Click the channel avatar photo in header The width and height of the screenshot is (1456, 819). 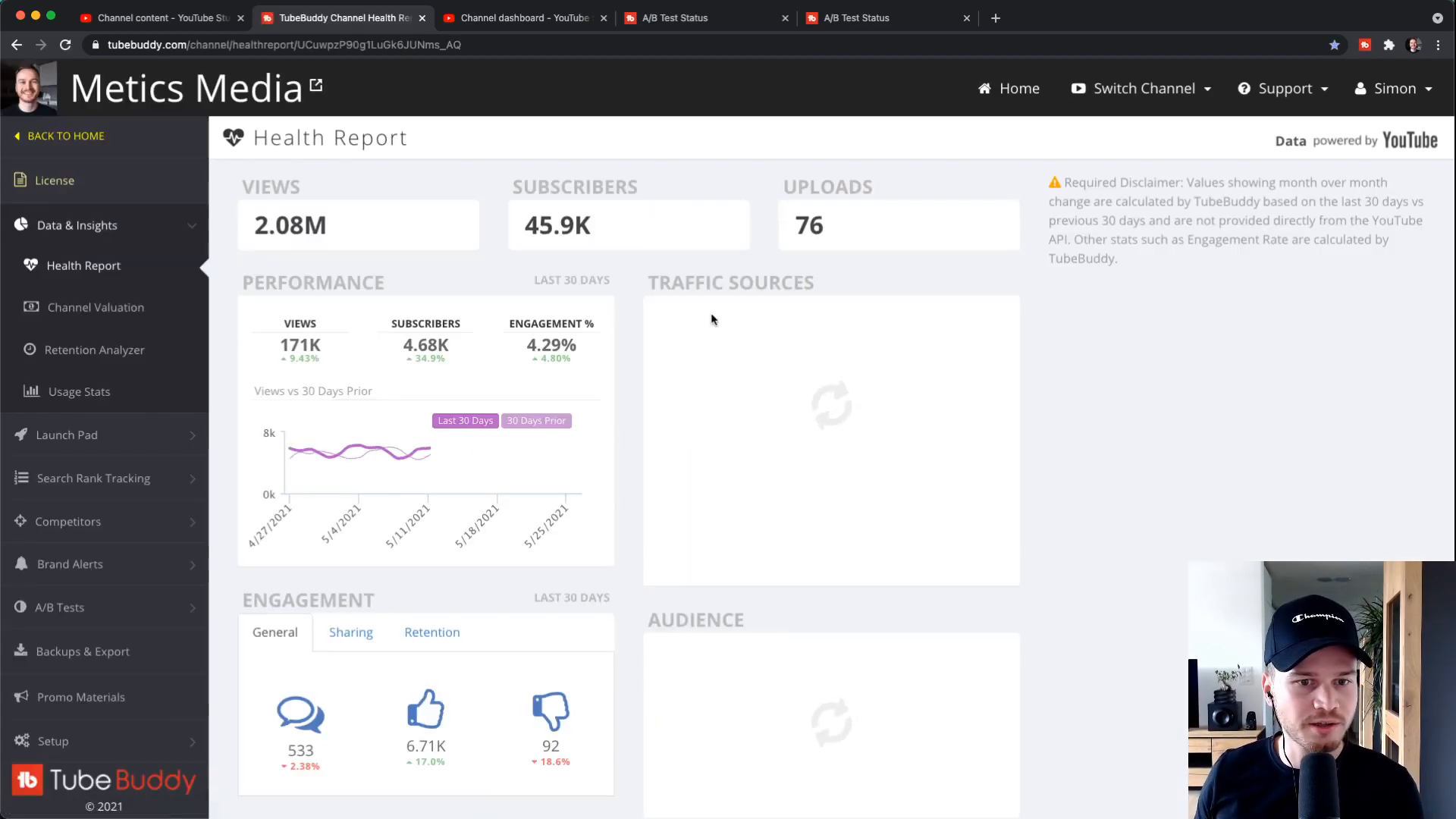click(x=29, y=88)
